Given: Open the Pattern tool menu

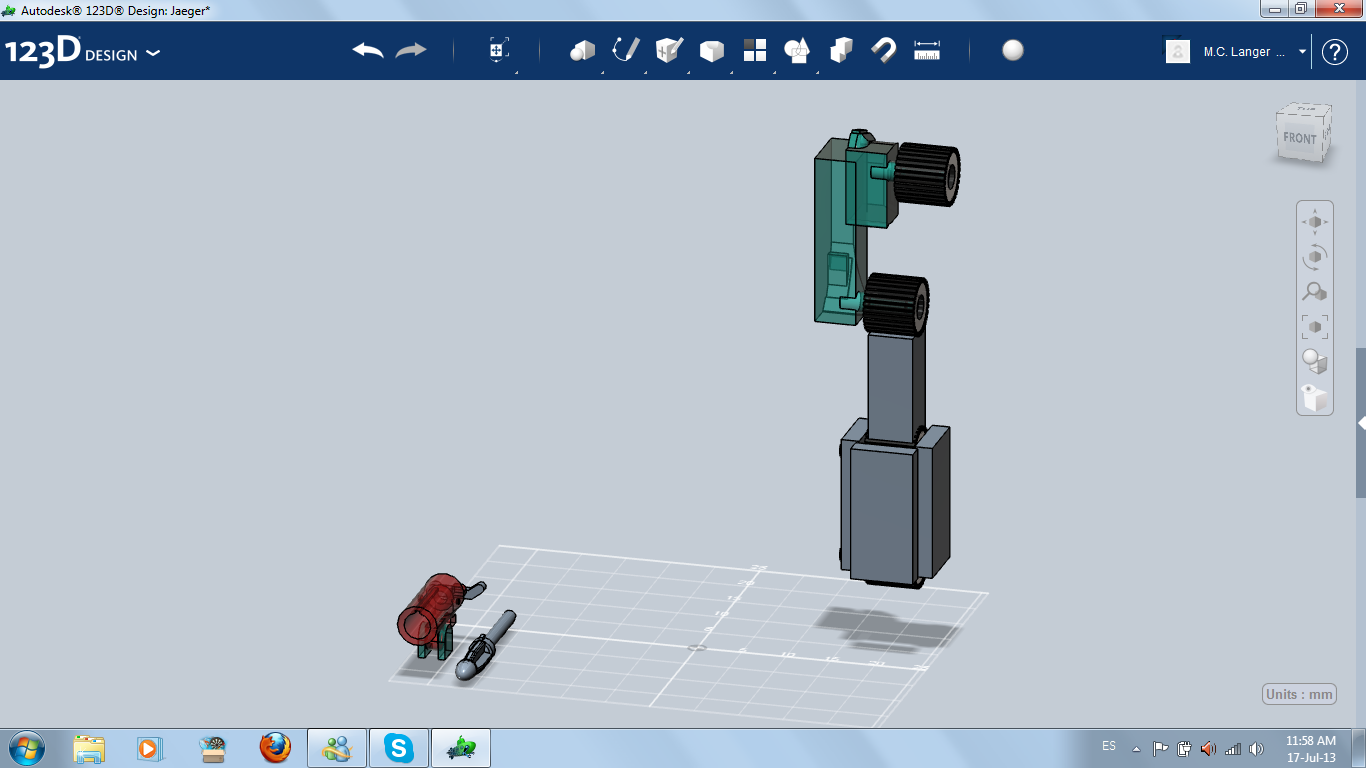Looking at the screenshot, I should click(x=755, y=50).
